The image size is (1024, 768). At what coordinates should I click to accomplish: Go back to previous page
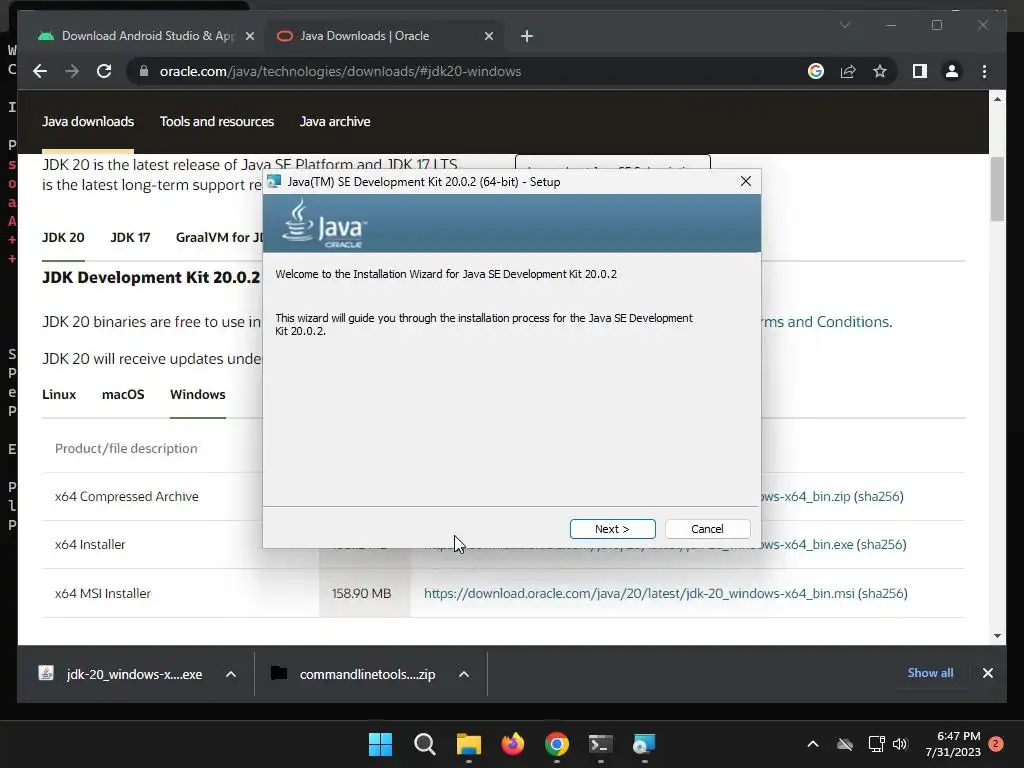point(40,71)
